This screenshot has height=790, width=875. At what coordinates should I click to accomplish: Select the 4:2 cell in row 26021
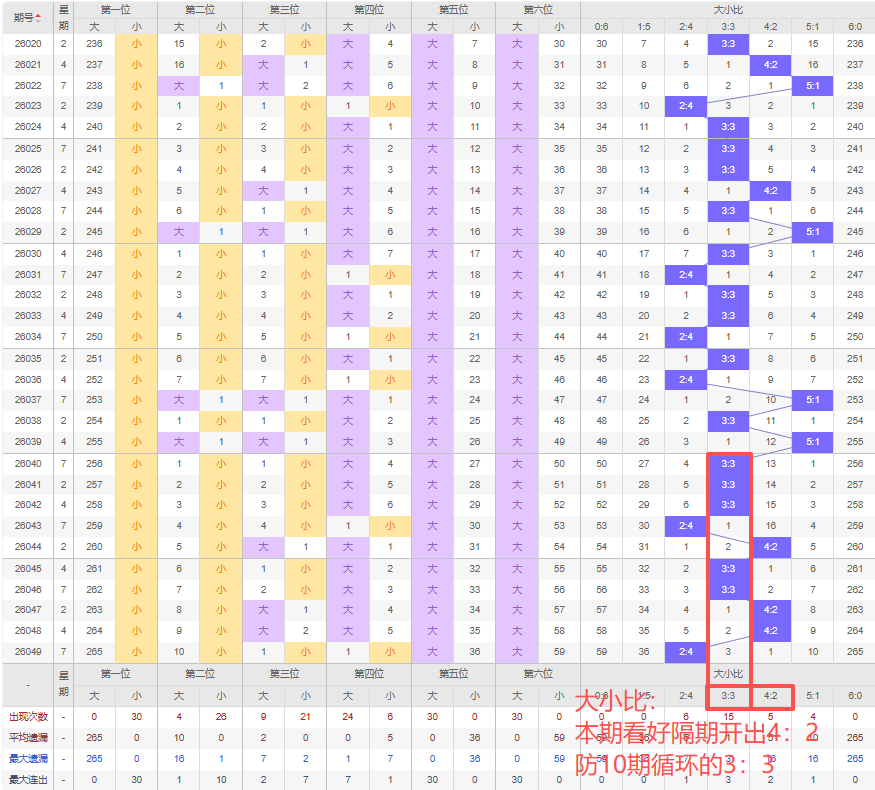(770, 65)
